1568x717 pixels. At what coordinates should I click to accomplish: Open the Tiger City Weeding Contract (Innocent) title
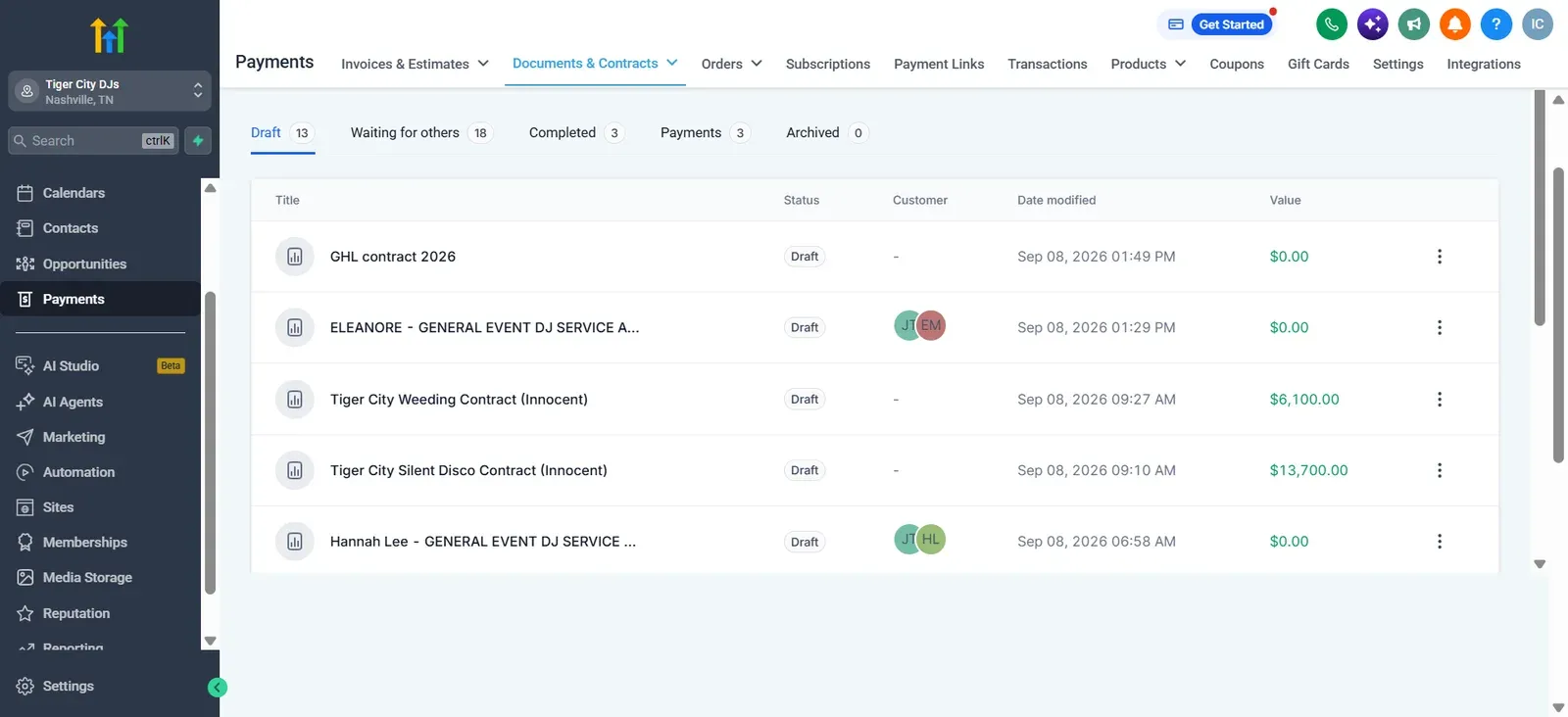[x=459, y=400]
